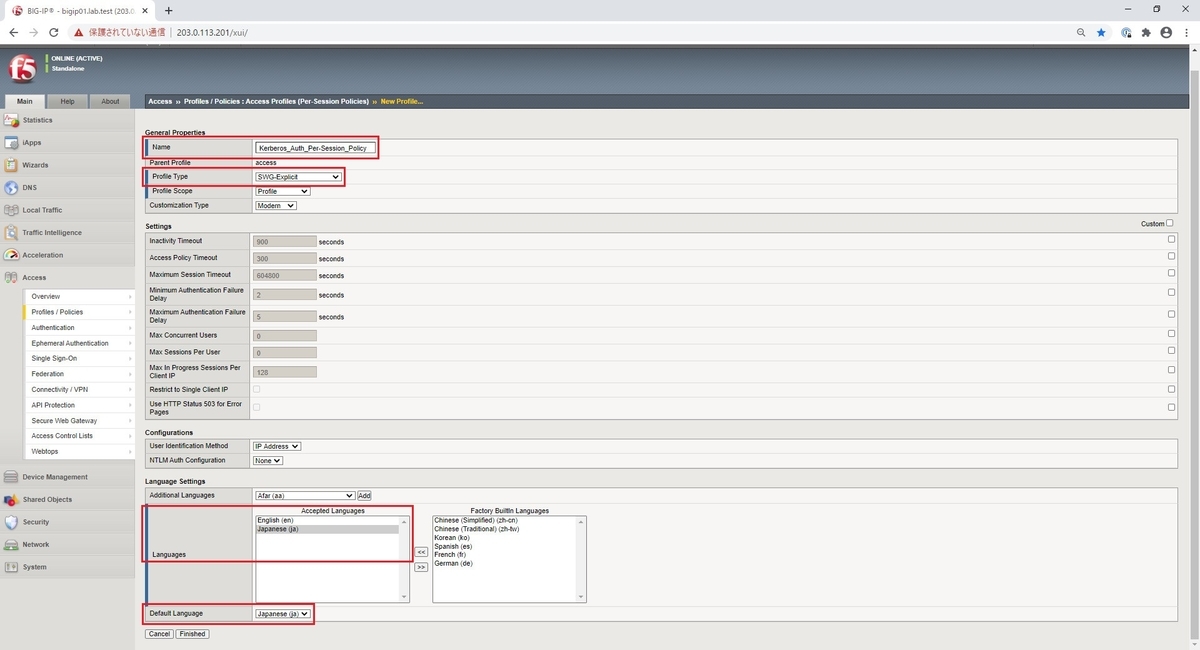Open the Wizards section icon
1200x650 pixels.
pos(11,165)
